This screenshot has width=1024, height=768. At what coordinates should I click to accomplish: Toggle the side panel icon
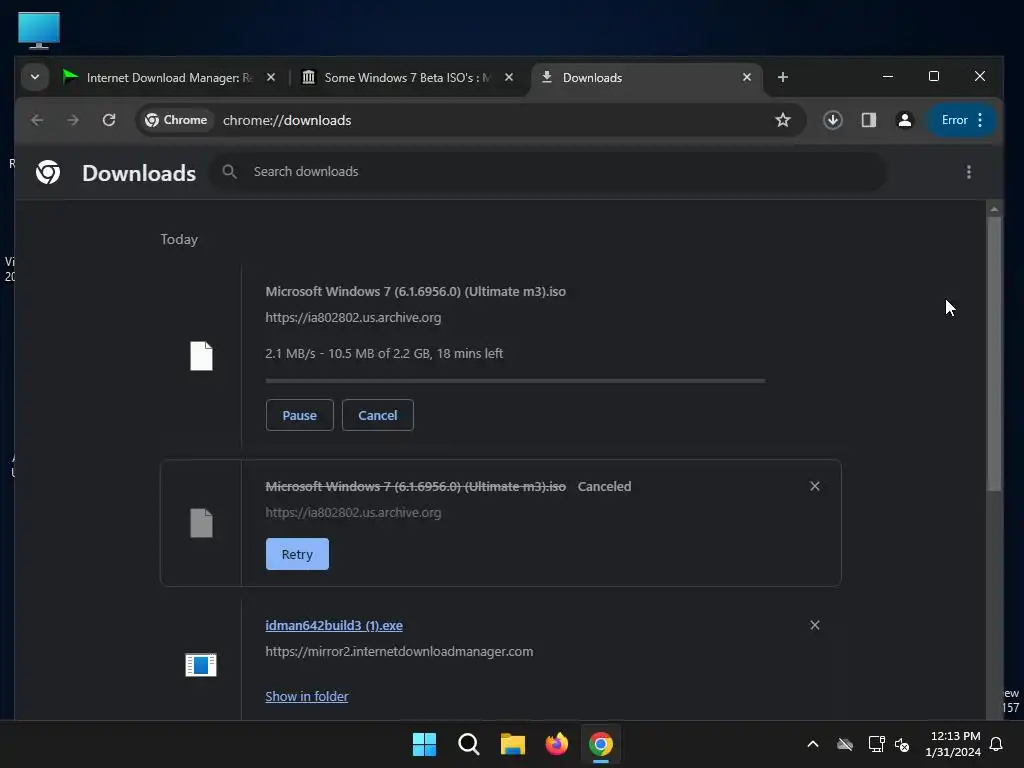click(869, 120)
